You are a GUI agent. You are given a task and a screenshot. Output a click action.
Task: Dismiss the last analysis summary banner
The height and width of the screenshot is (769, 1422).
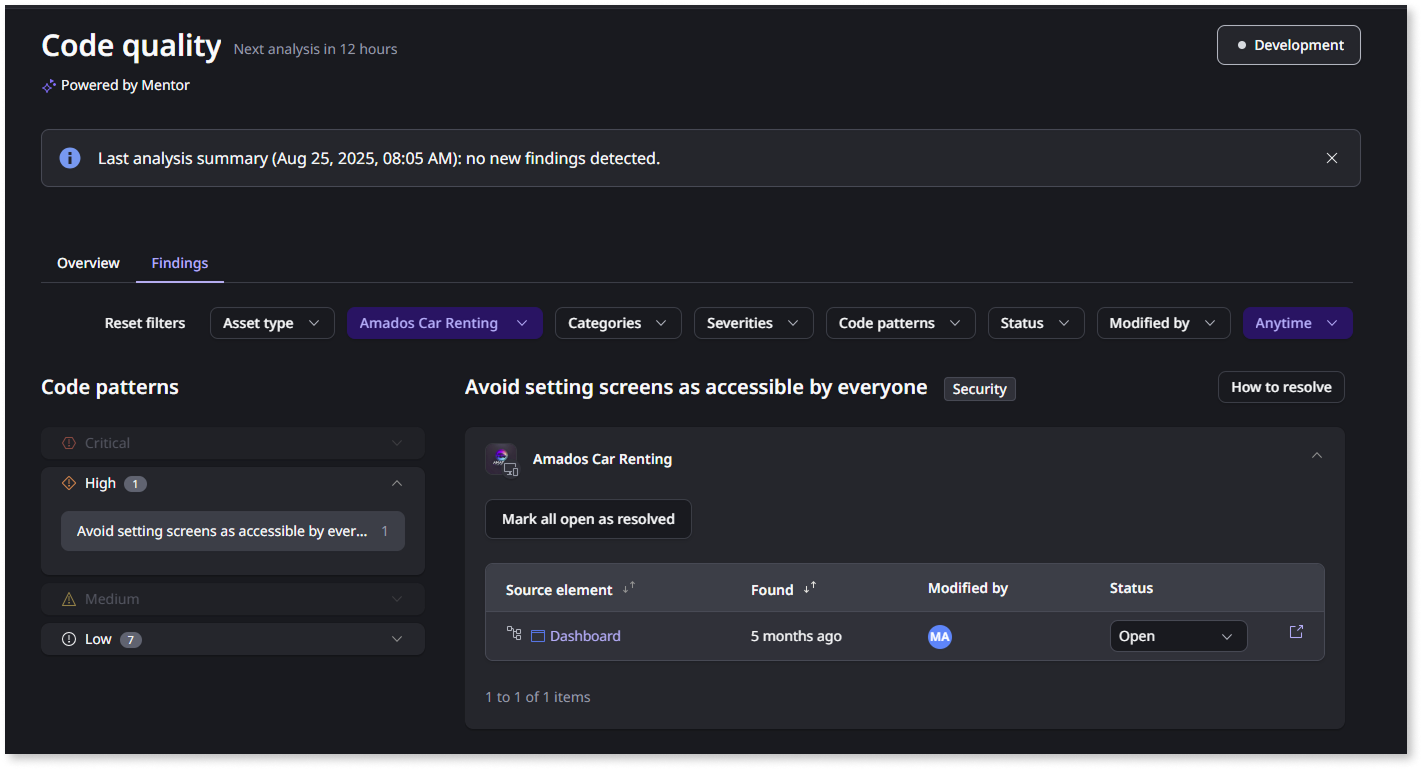(1331, 158)
